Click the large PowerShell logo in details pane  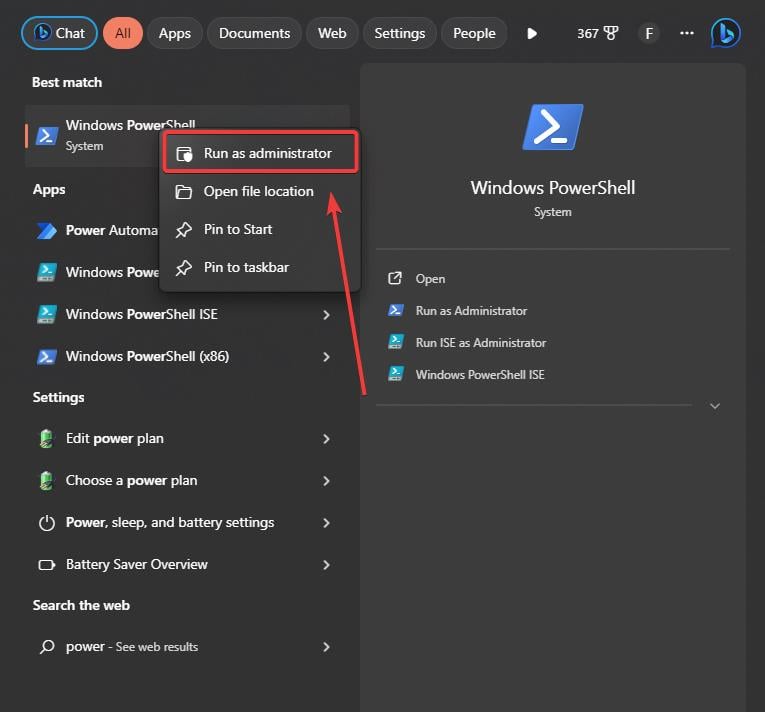click(553, 127)
